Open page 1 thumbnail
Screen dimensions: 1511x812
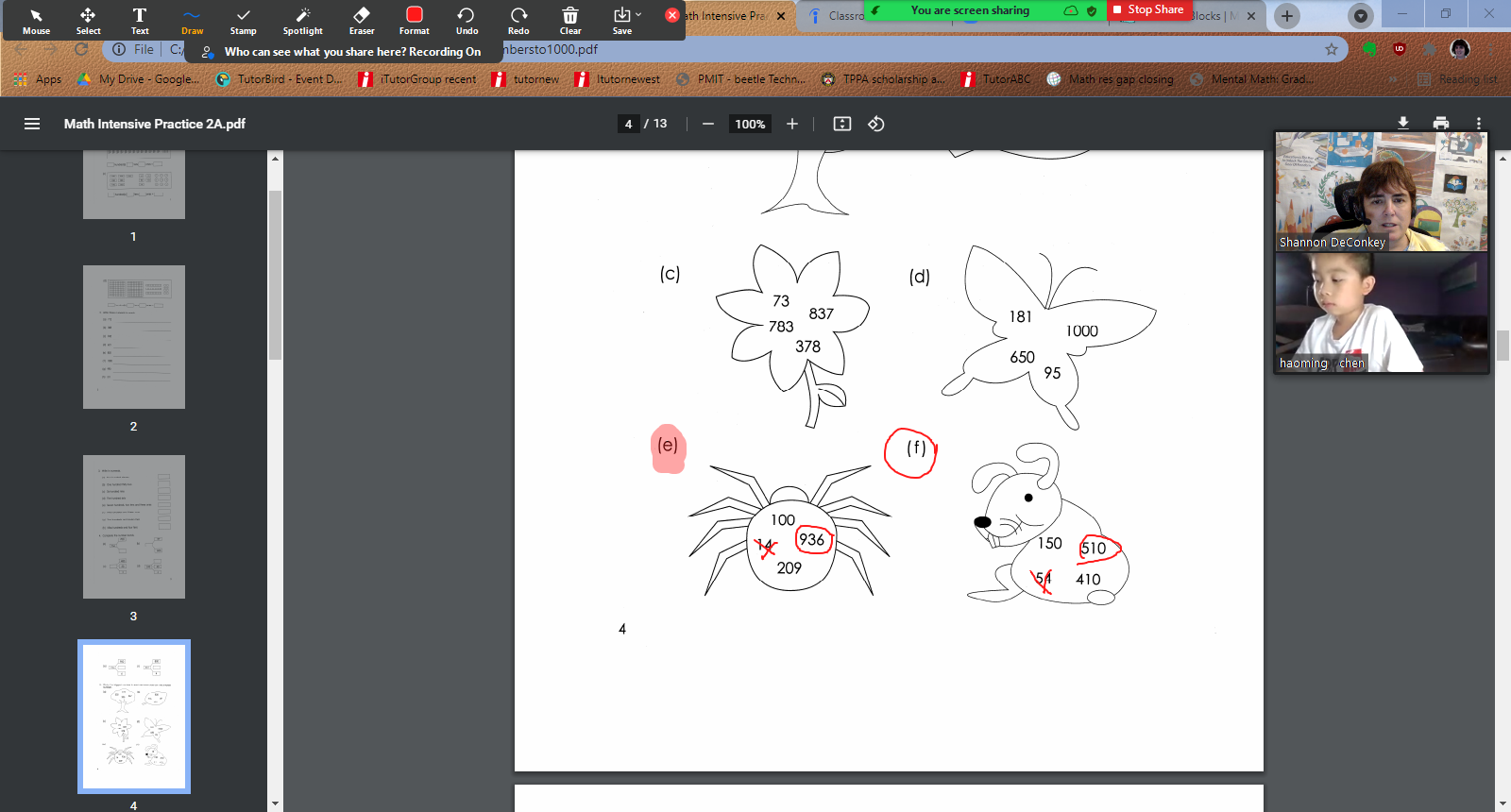click(134, 185)
